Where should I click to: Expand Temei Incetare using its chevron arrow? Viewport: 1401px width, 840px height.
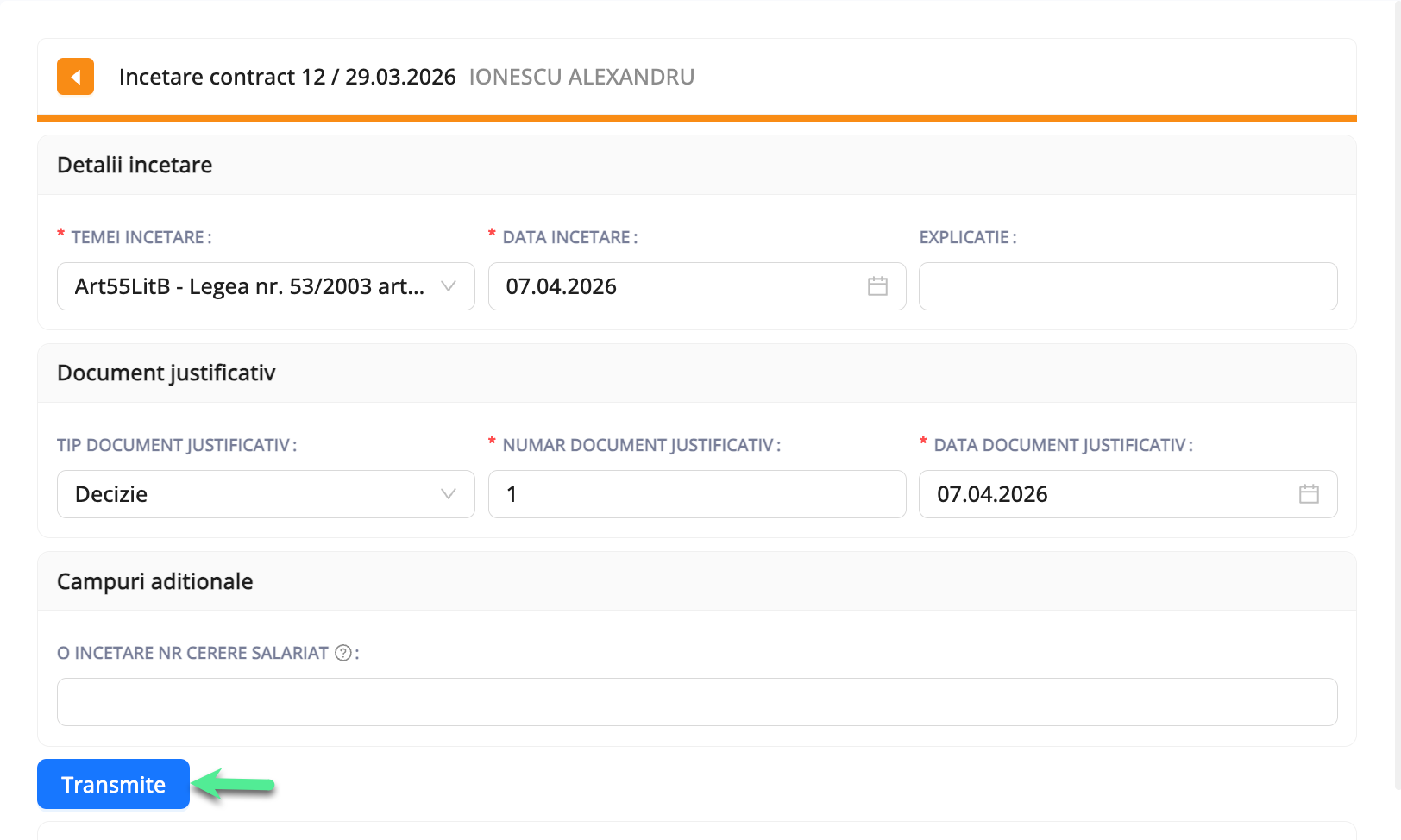pos(449,285)
